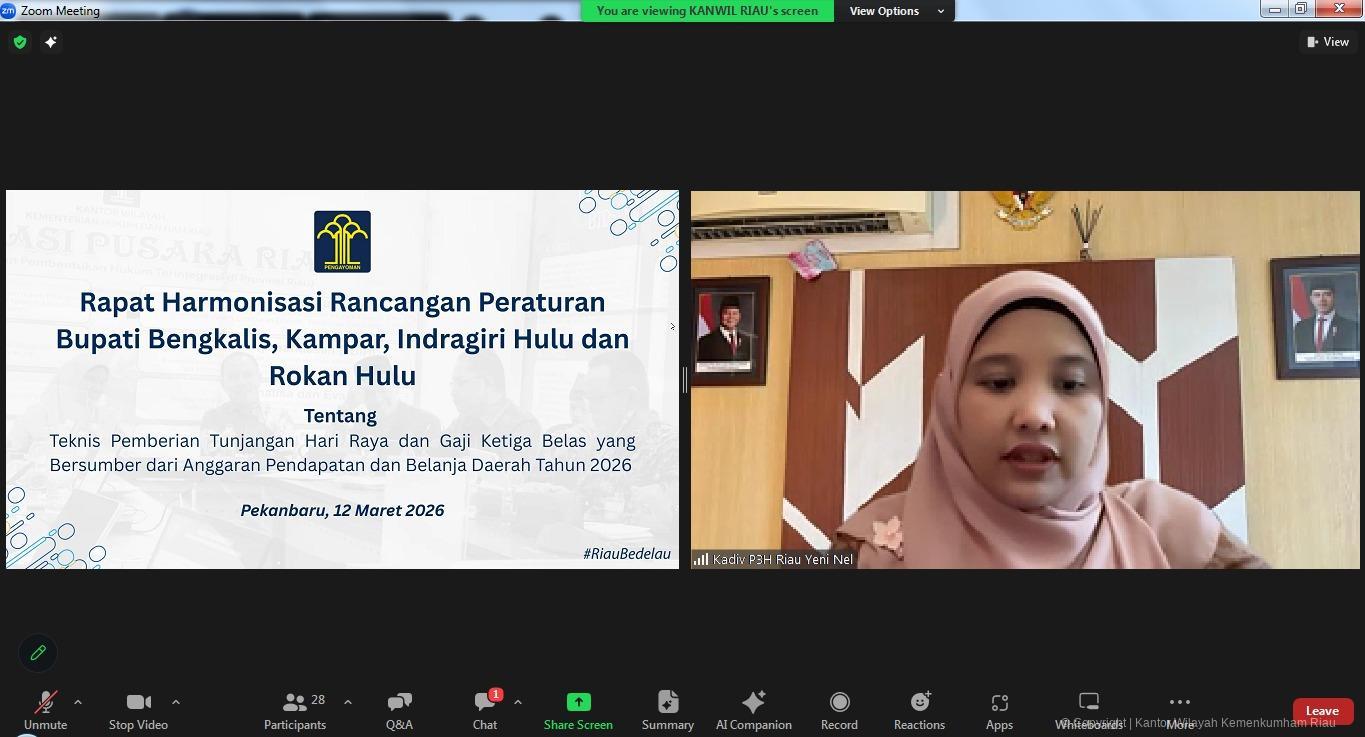Open the Apps icon in toolbar
Viewport: 1365px width, 737px height.
999,702
